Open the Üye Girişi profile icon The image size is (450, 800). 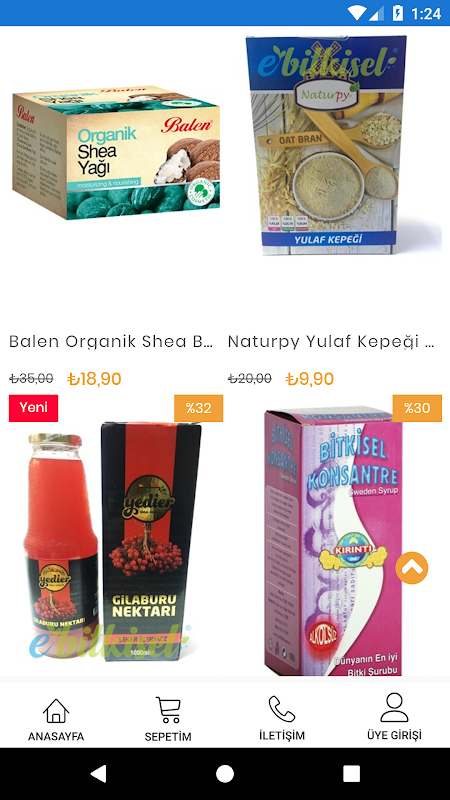[394, 707]
